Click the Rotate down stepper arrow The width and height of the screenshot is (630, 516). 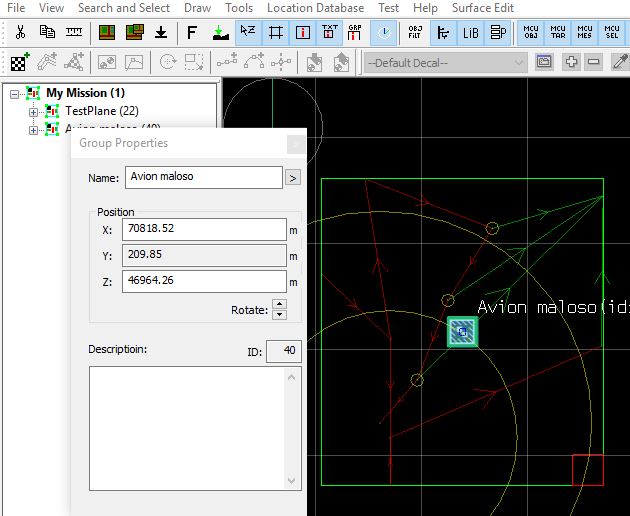point(279,314)
